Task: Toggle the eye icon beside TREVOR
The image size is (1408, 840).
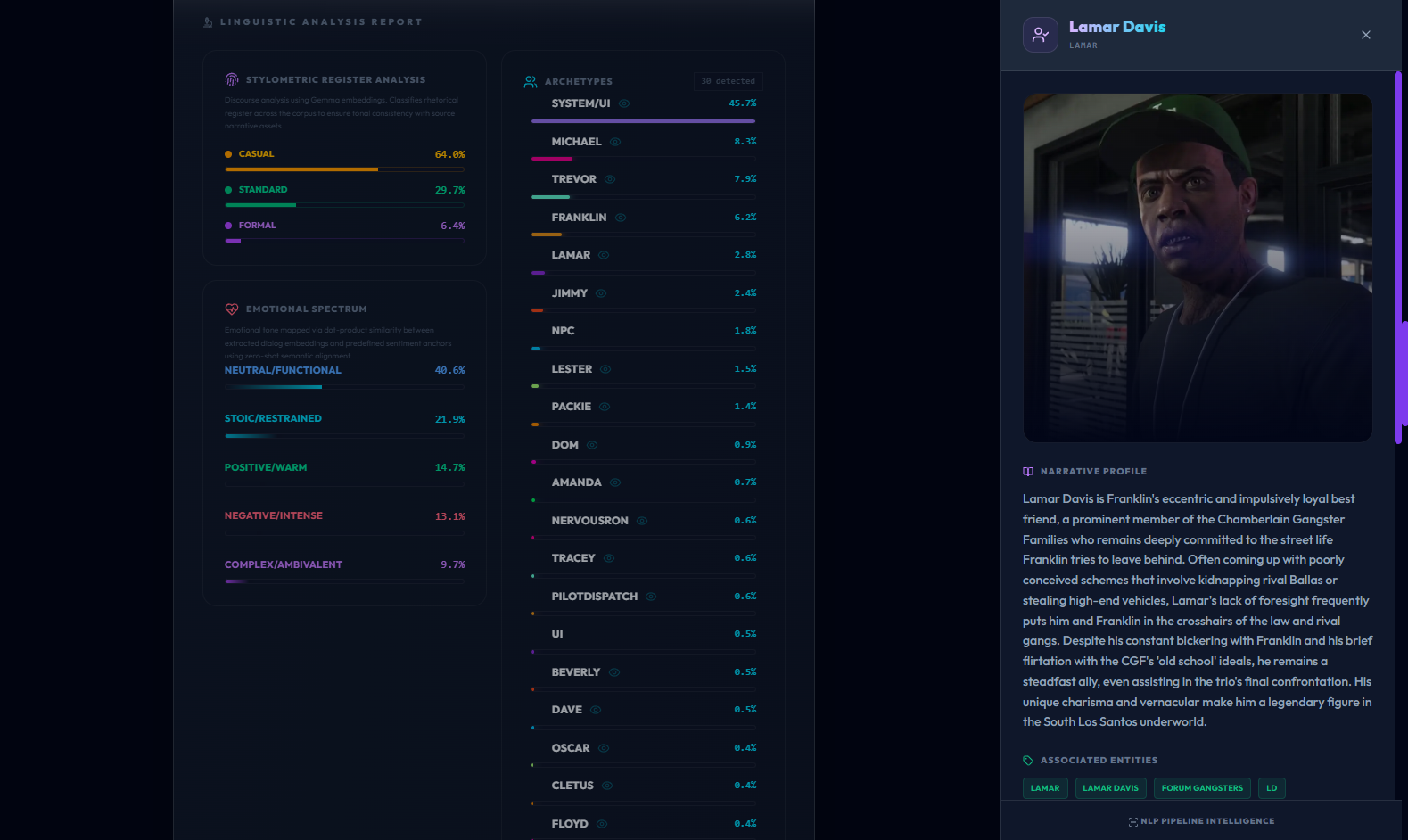Action: click(610, 179)
